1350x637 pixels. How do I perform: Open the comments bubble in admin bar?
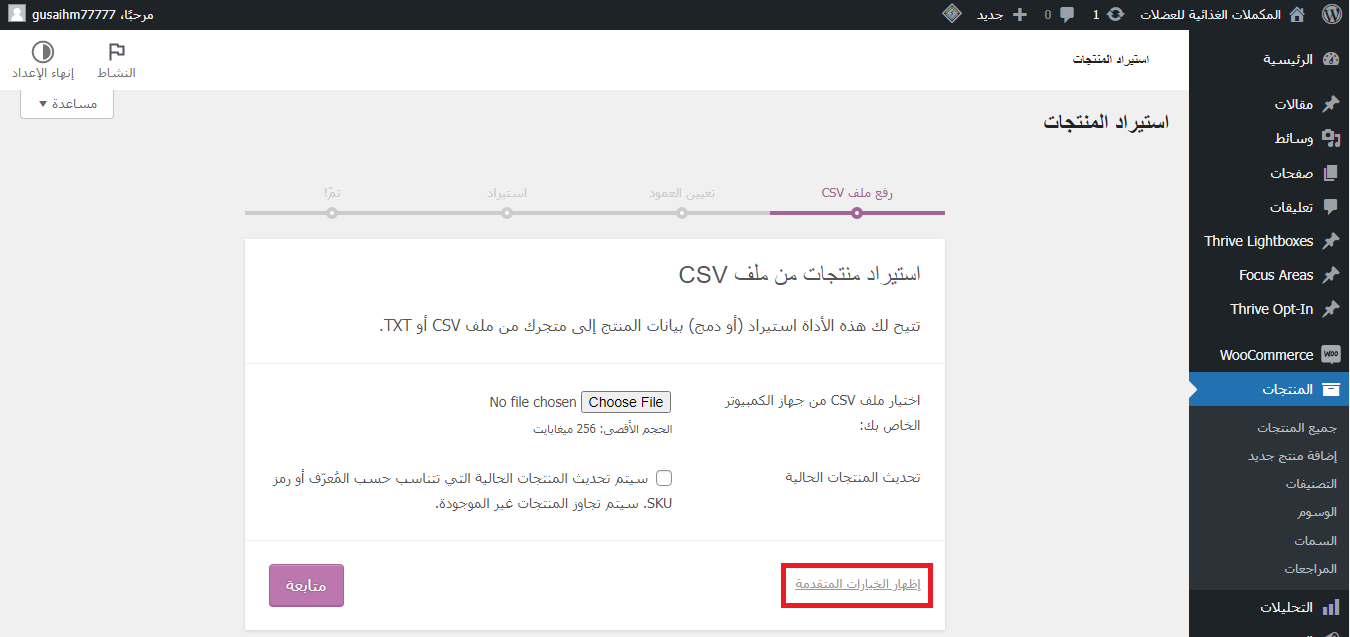(1067, 15)
